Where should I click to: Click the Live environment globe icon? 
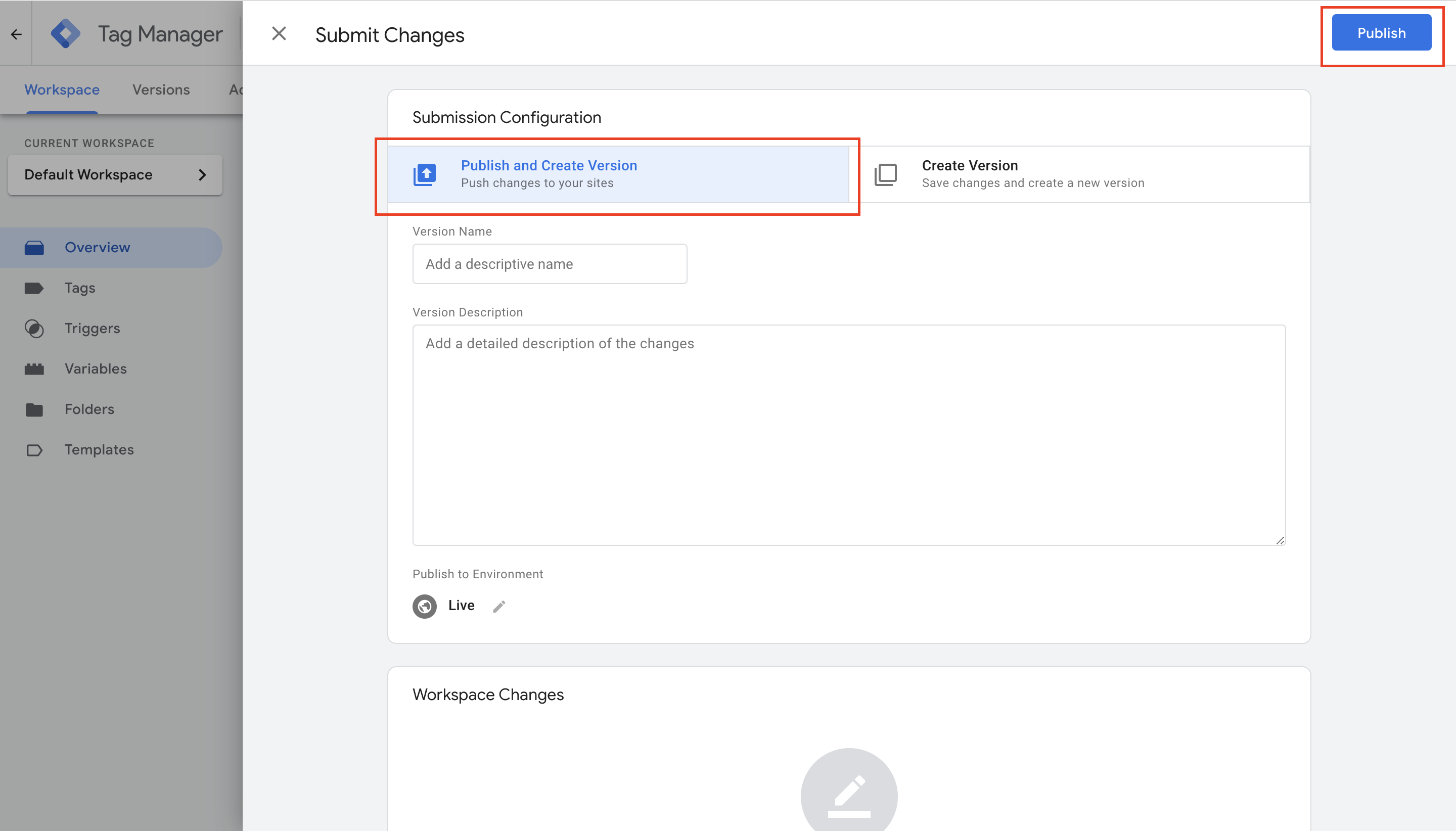pyautogui.click(x=425, y=606)
